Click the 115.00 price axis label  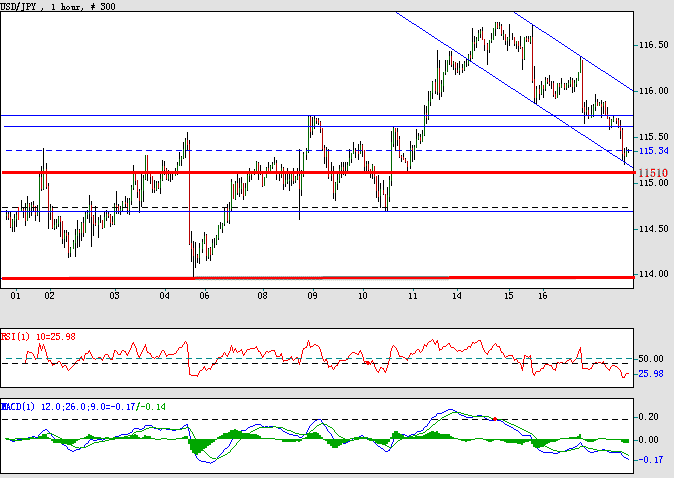pos(653,183)
